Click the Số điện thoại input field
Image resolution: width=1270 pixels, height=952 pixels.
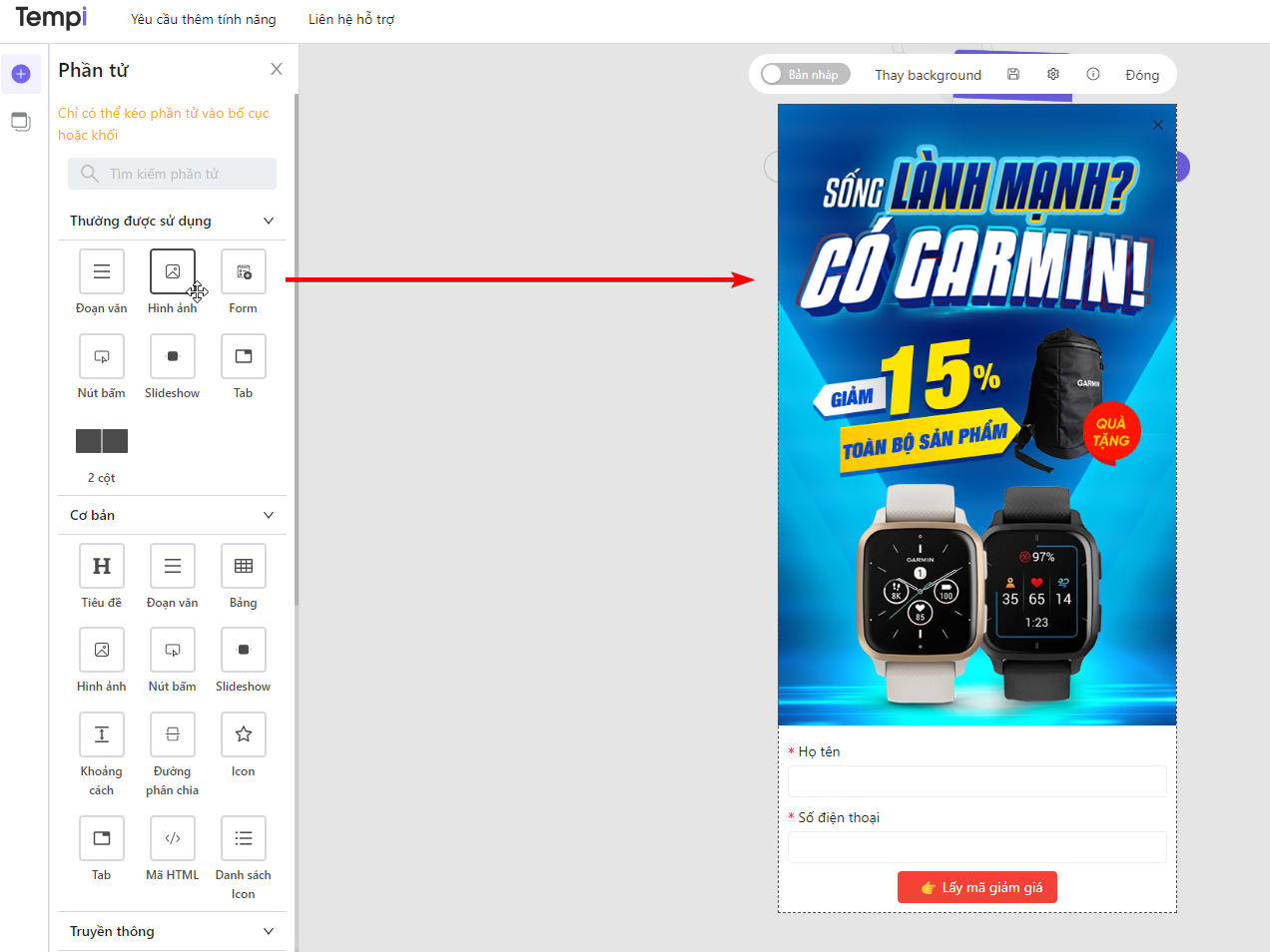pyautogui.click(x=977, y=847)
